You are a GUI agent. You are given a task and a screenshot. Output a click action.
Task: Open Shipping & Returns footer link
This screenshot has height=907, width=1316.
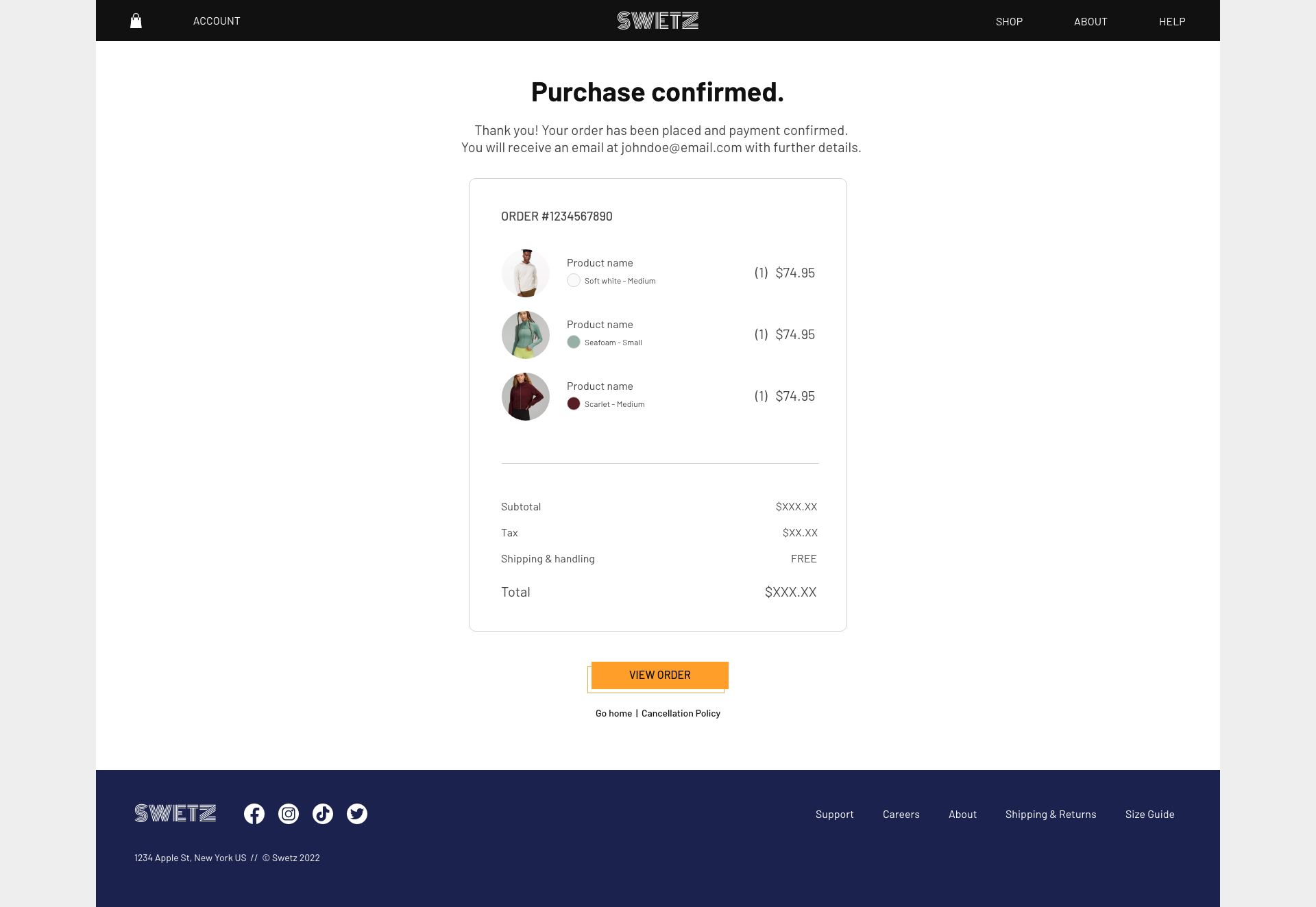(1051, 815)
